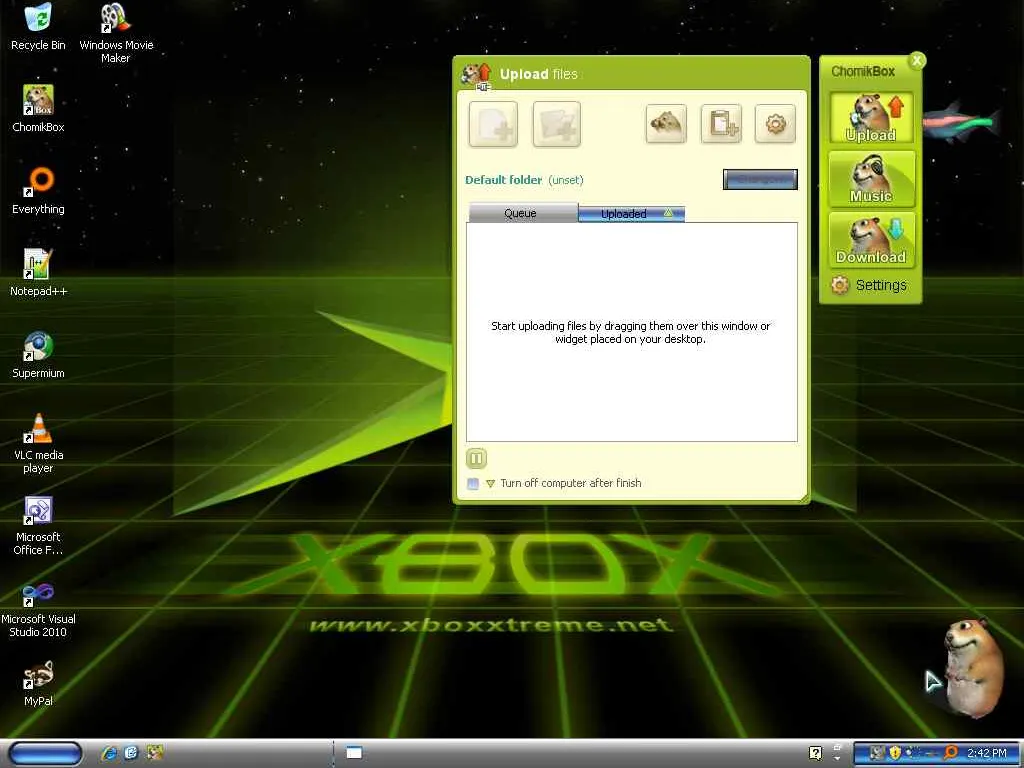Open Music in the ChomikBox widget
Image resolution: width=1024 pixels, height=768 pixels.
(871, 179)
